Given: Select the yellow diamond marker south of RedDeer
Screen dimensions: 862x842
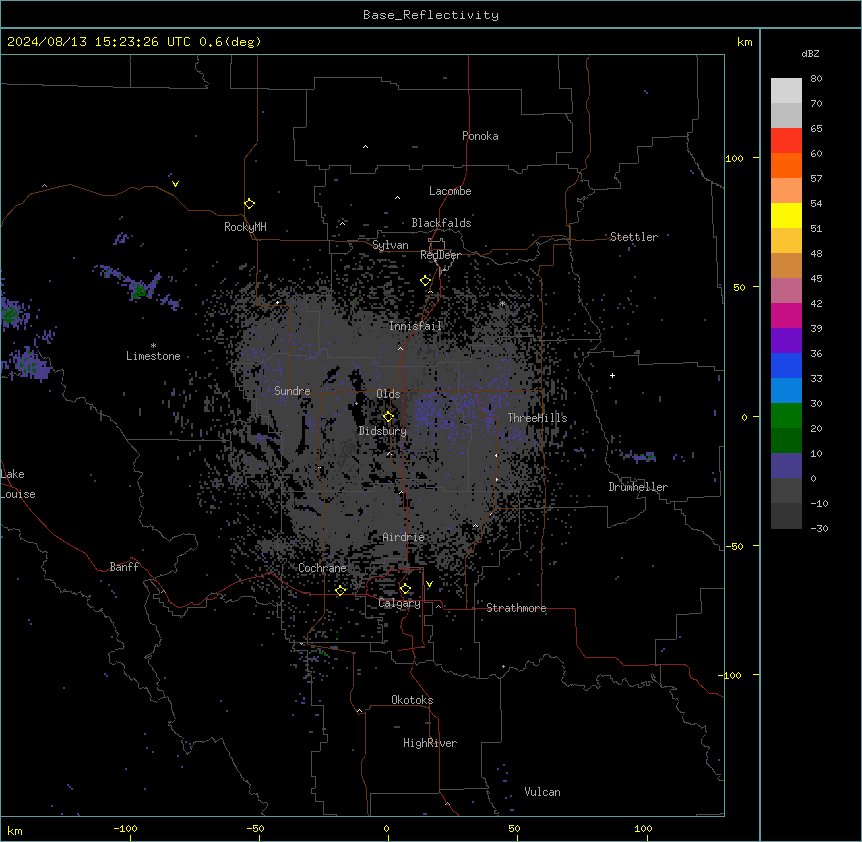Looking at the screenshot, I should 425,281.
